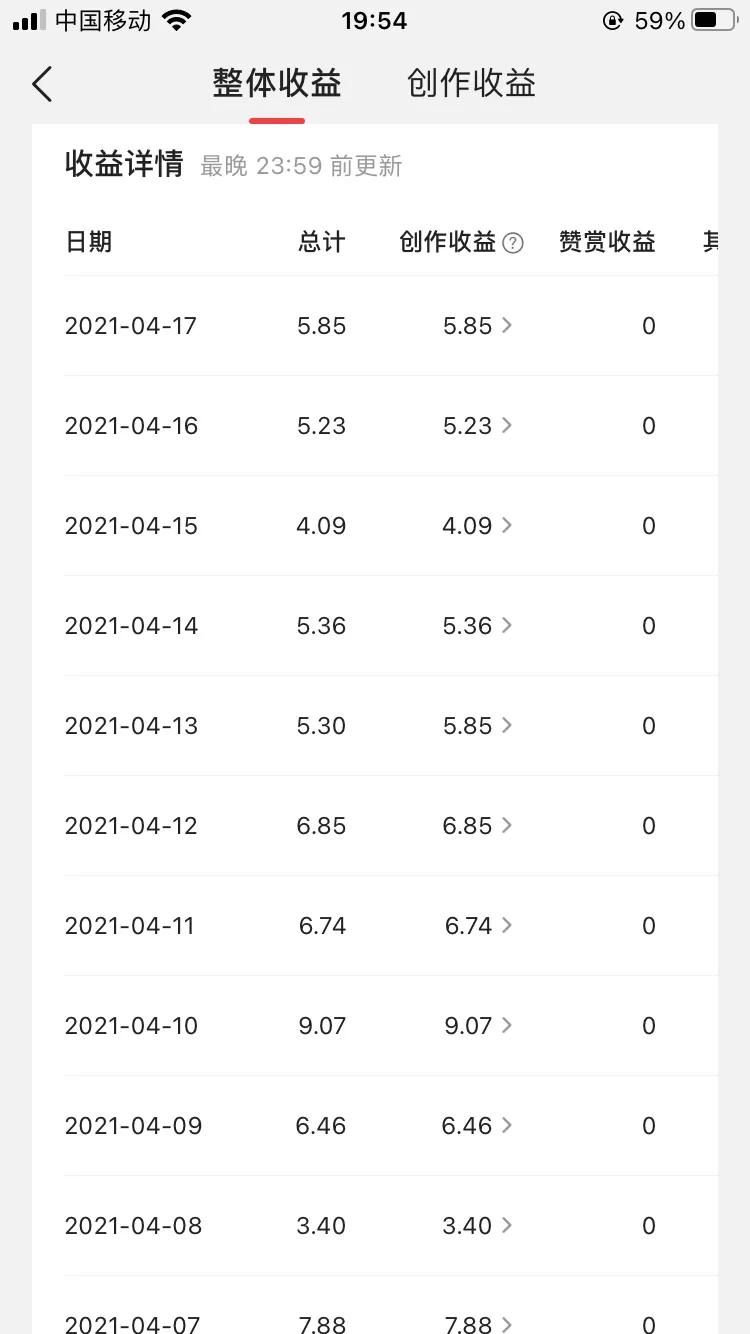Expand 创作收益 details for 2021-04-17

pyautogui.click(x=506, y=325)
